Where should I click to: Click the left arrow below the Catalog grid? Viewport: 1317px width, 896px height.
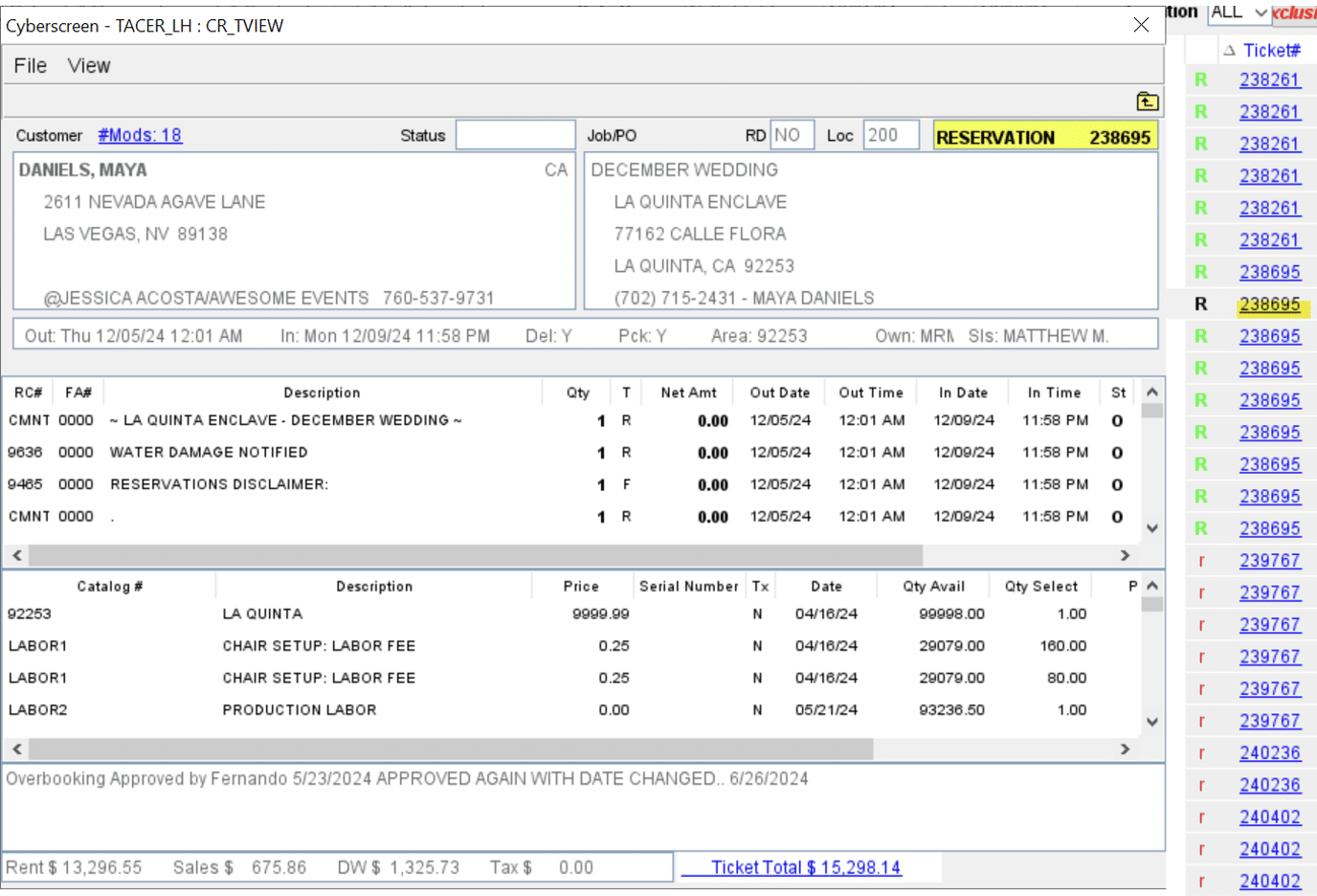click(17, 749)
